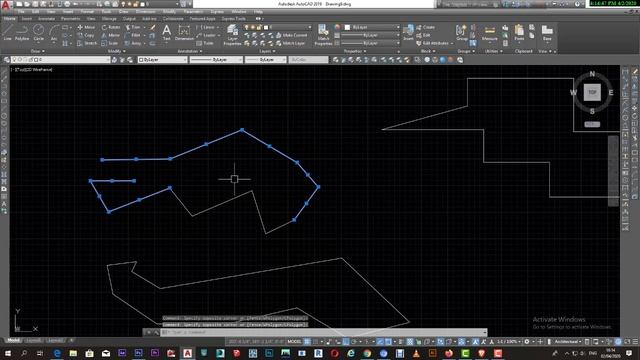Open the ByLayer color dropdown in Properties panel
Viewport: 640px width, 360px height.
371,27
